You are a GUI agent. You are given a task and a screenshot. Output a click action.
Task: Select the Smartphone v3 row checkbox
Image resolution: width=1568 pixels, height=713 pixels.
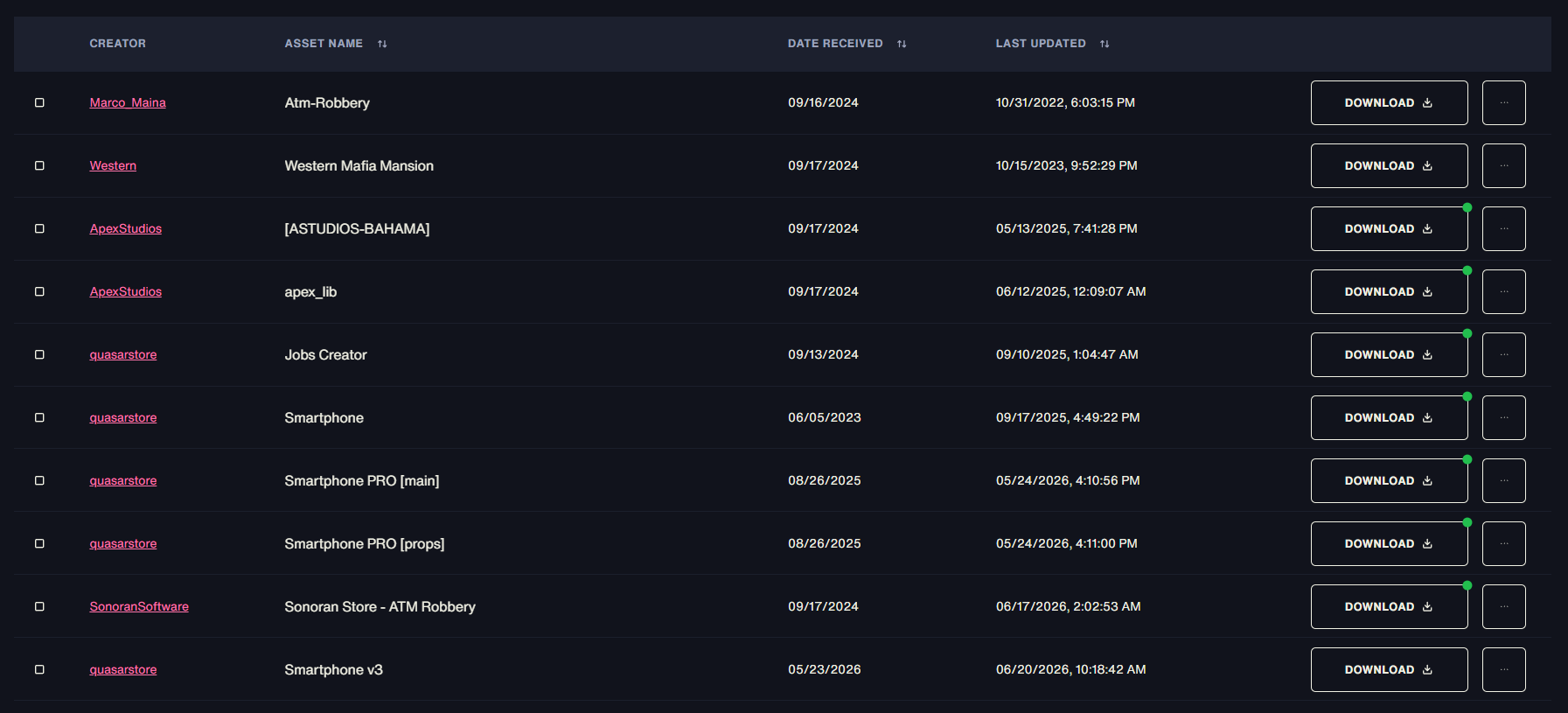(39, 669)
